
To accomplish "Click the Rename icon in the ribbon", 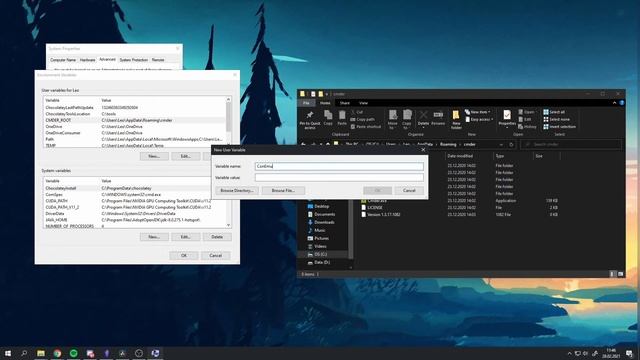I will [438, 118].
